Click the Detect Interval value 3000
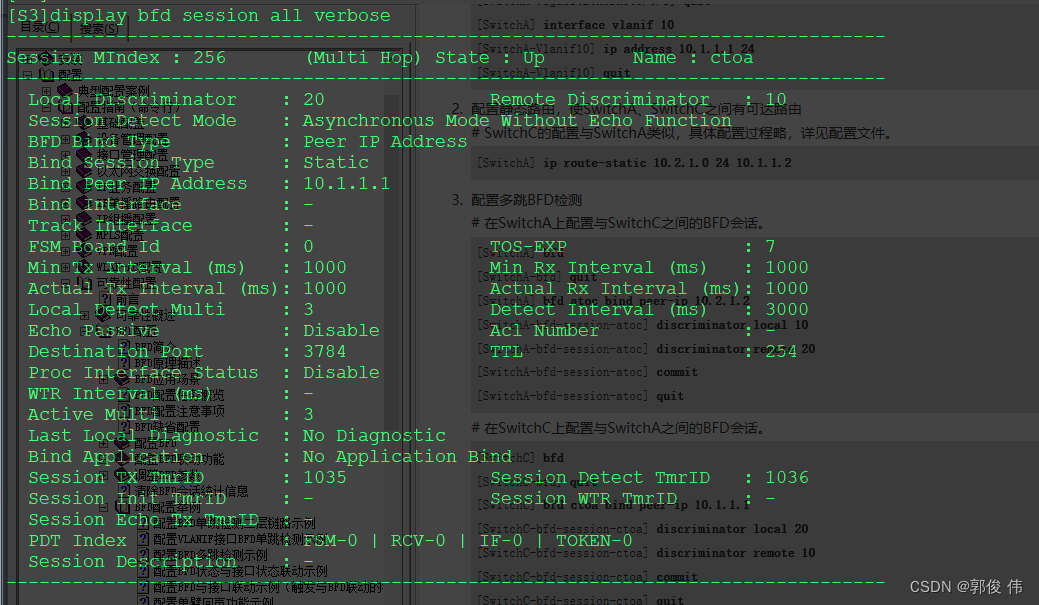The height and width of the screenshot is (605, 1039). click(x=787, y=309)
